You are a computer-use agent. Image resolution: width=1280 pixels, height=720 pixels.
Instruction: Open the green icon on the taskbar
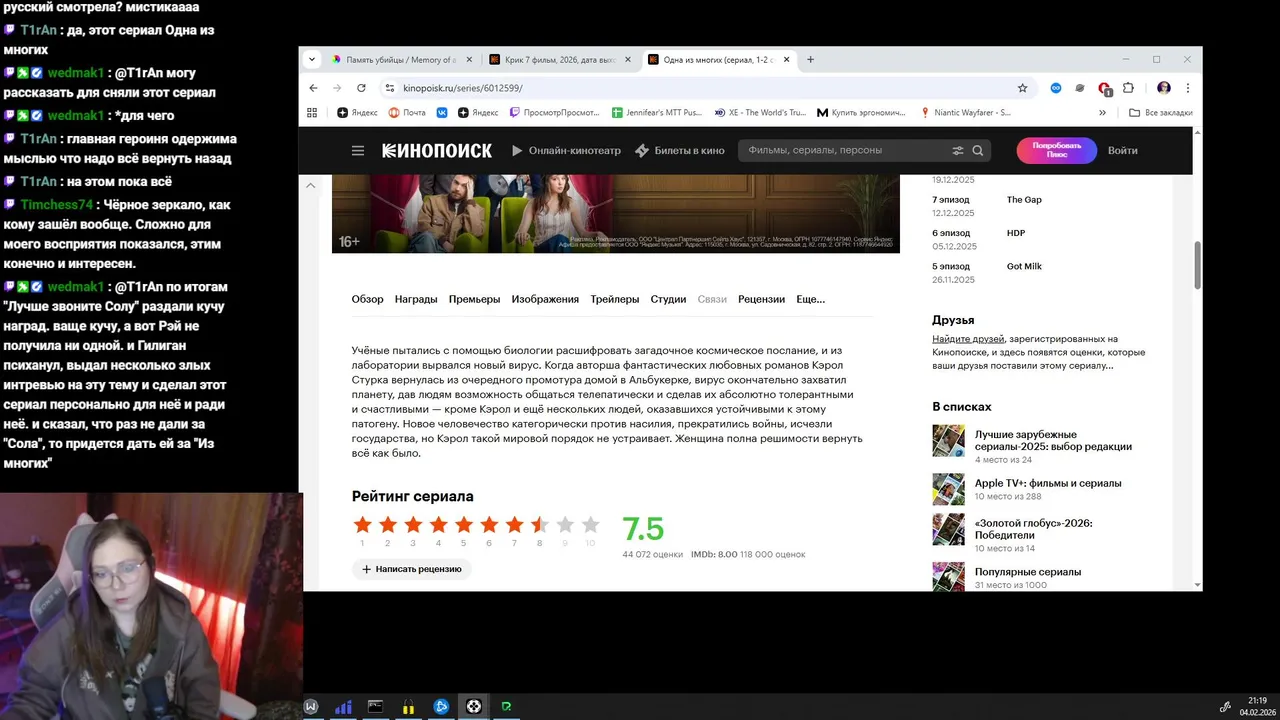click(506, 706)
